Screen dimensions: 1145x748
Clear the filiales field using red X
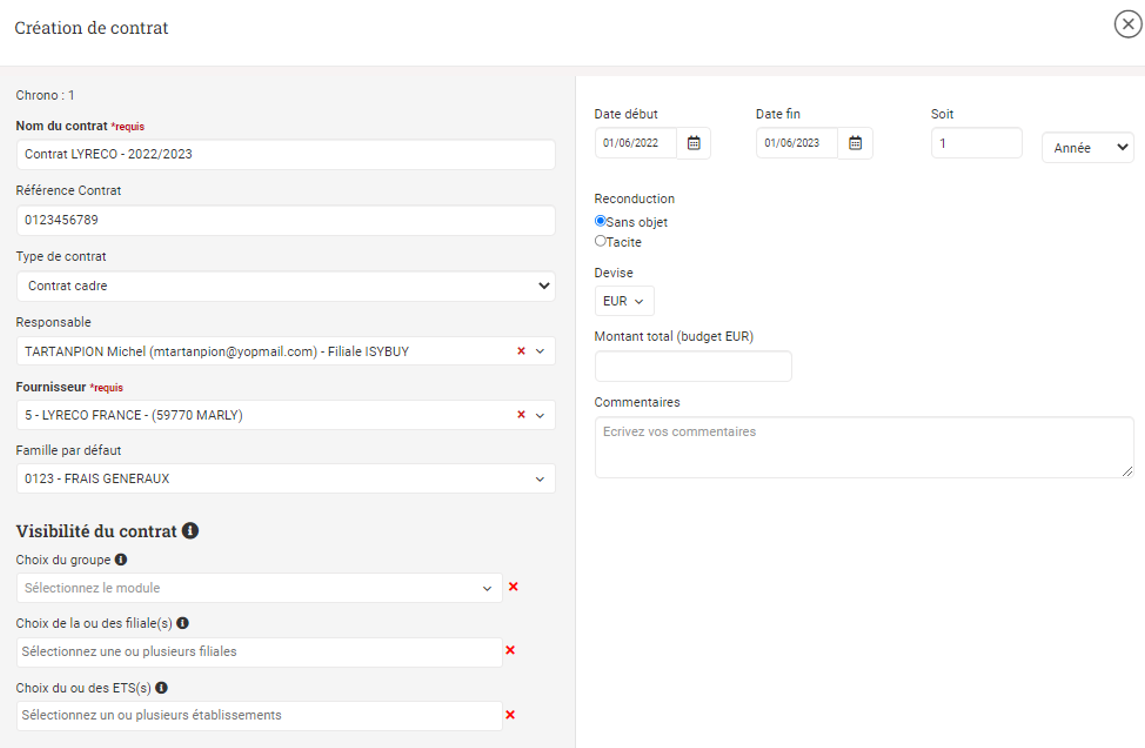(x=510, y=651)
